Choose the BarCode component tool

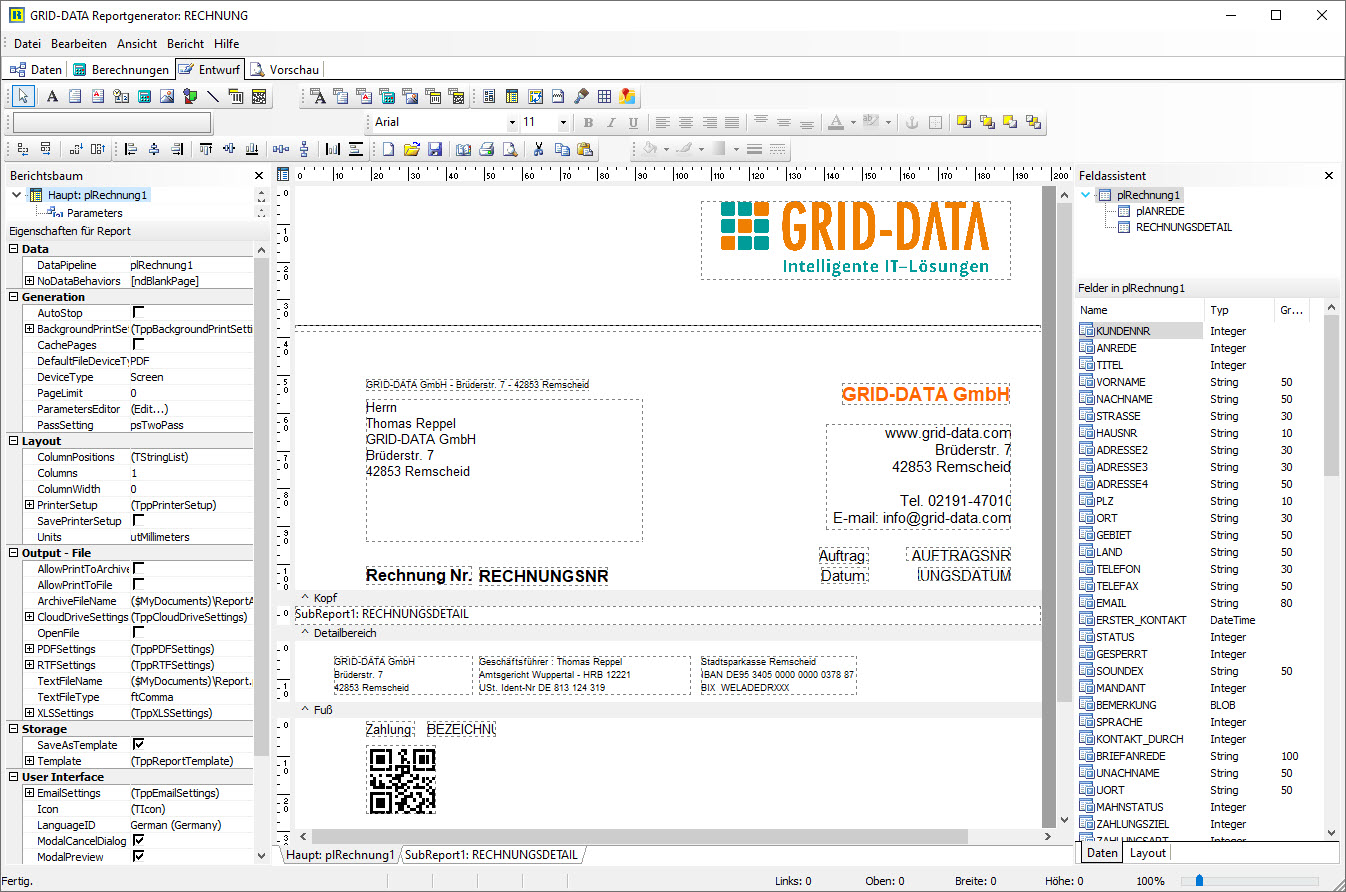(236, 96)
